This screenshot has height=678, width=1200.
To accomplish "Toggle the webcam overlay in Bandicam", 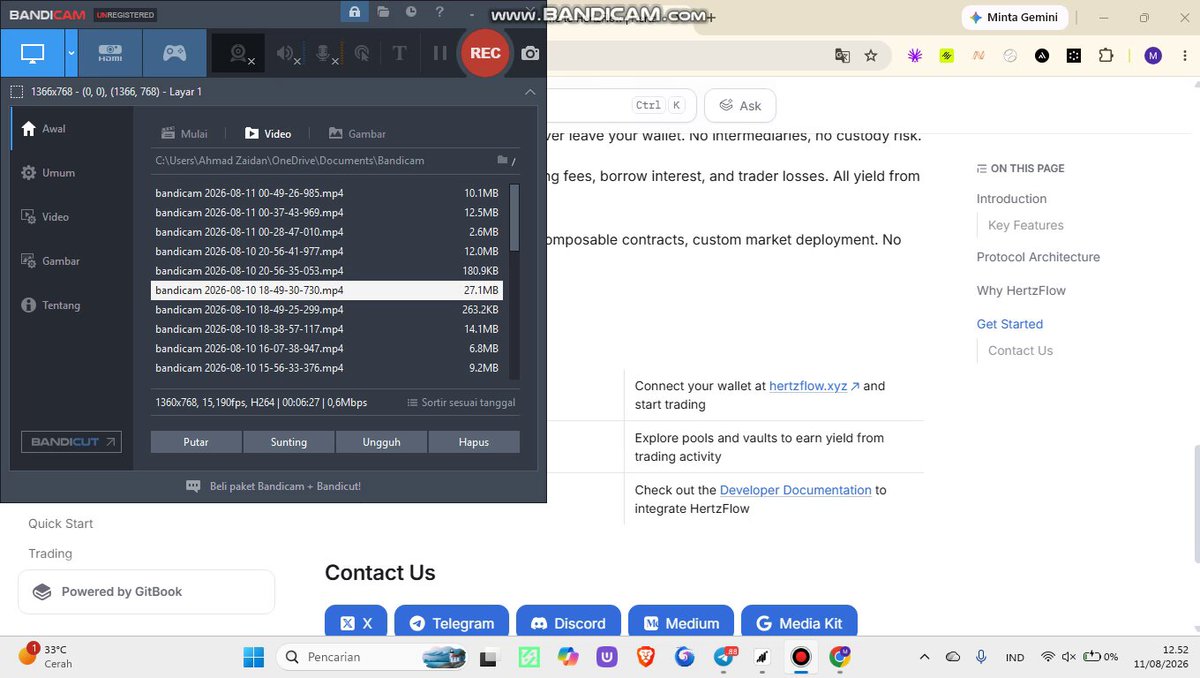I will 239,53.
